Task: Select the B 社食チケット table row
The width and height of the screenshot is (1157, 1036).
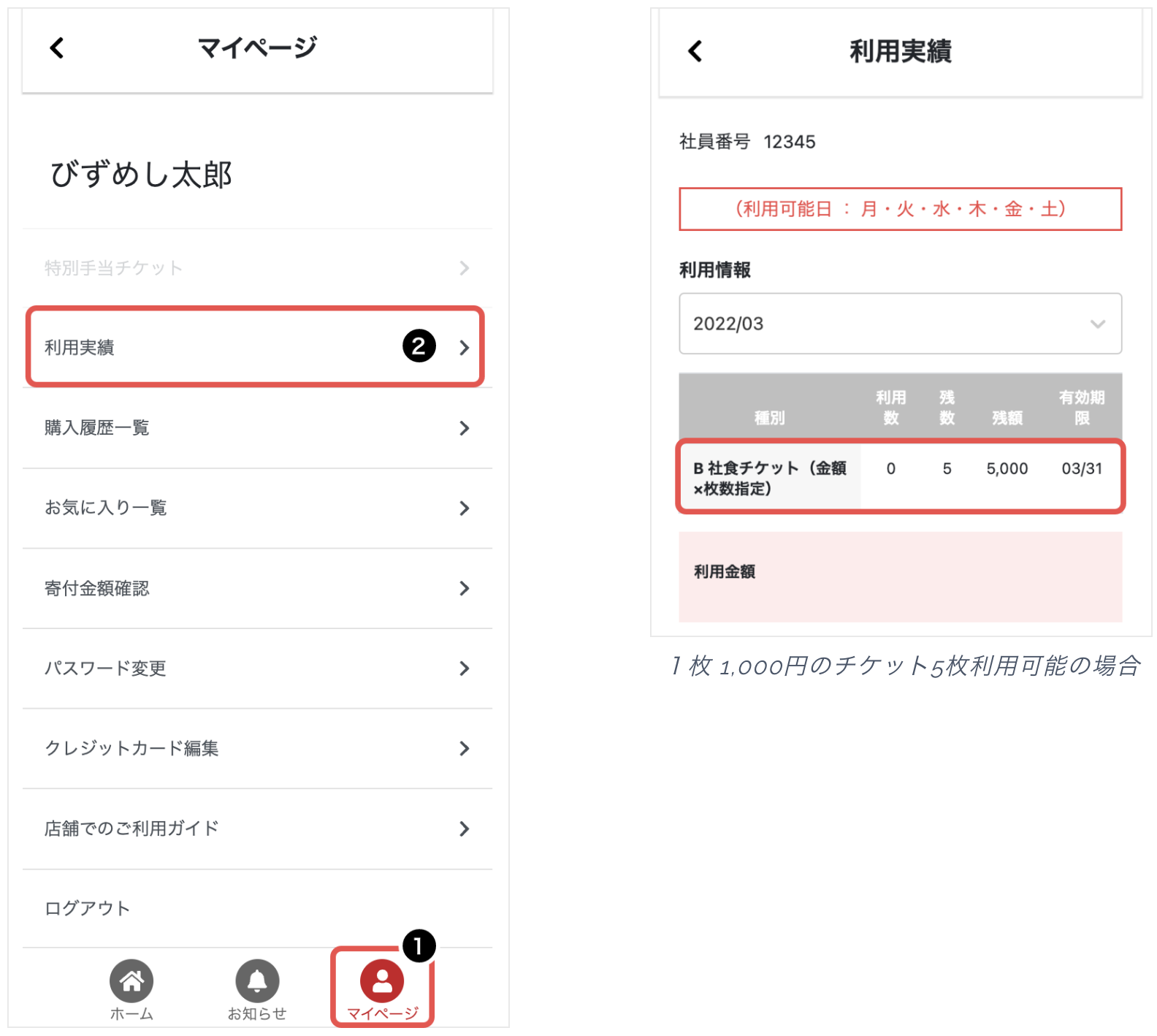Action: [900, 477]
